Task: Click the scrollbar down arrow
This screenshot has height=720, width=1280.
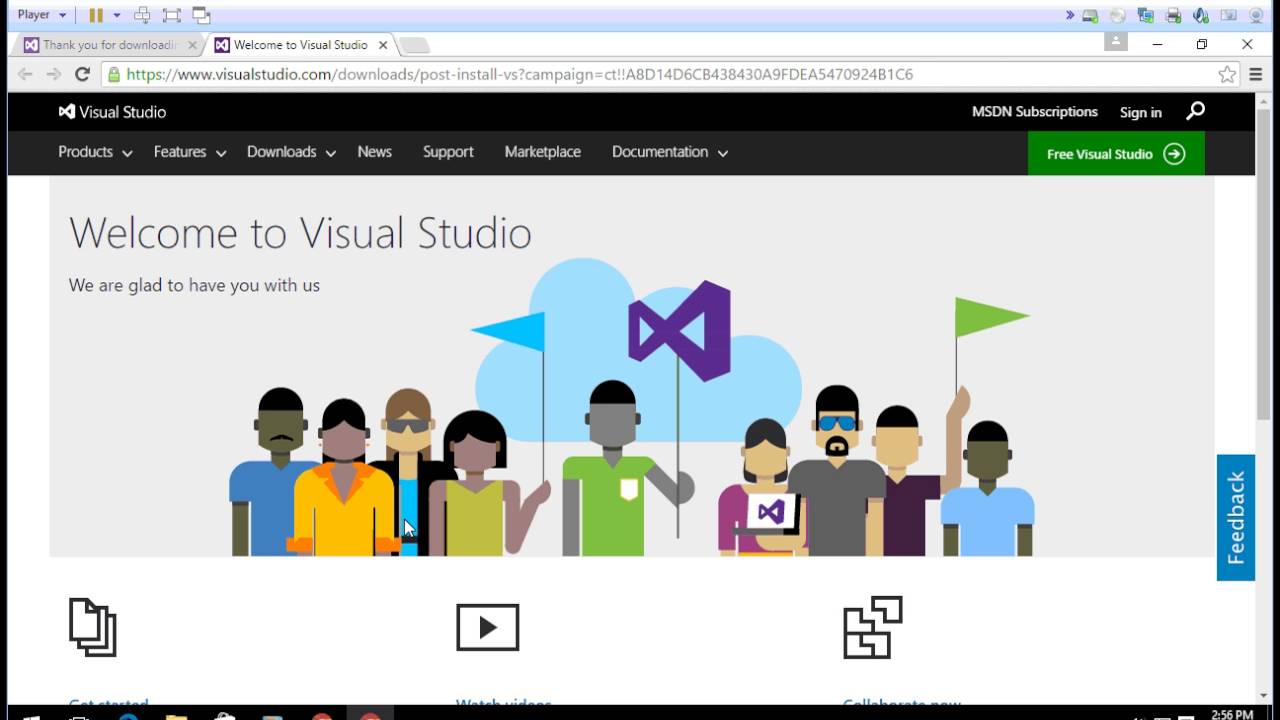Action: click(1264, 695)
